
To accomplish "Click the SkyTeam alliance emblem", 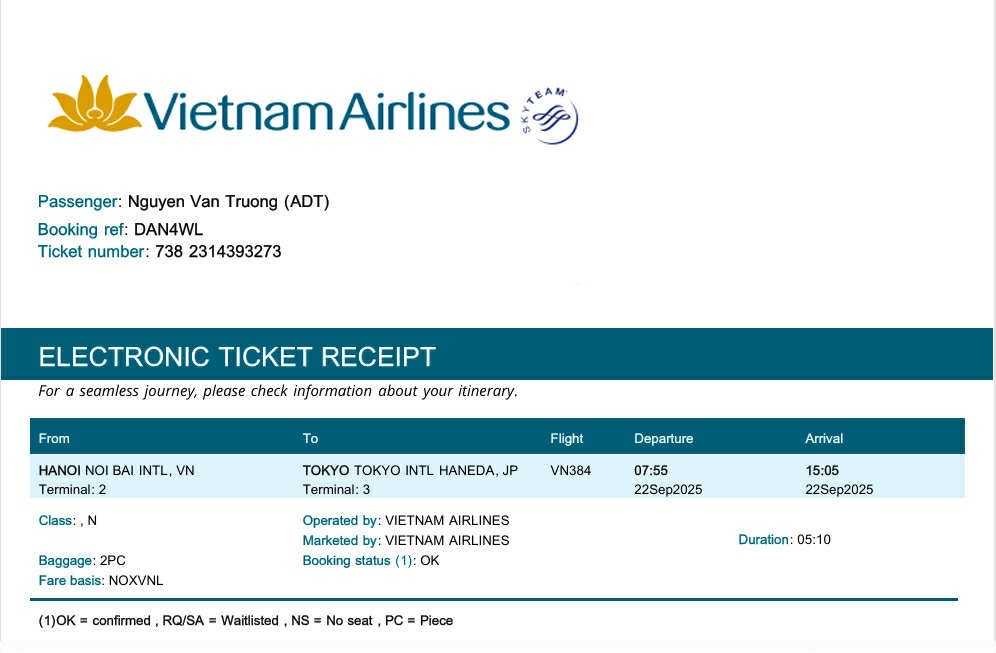I will tap(549, 116).
